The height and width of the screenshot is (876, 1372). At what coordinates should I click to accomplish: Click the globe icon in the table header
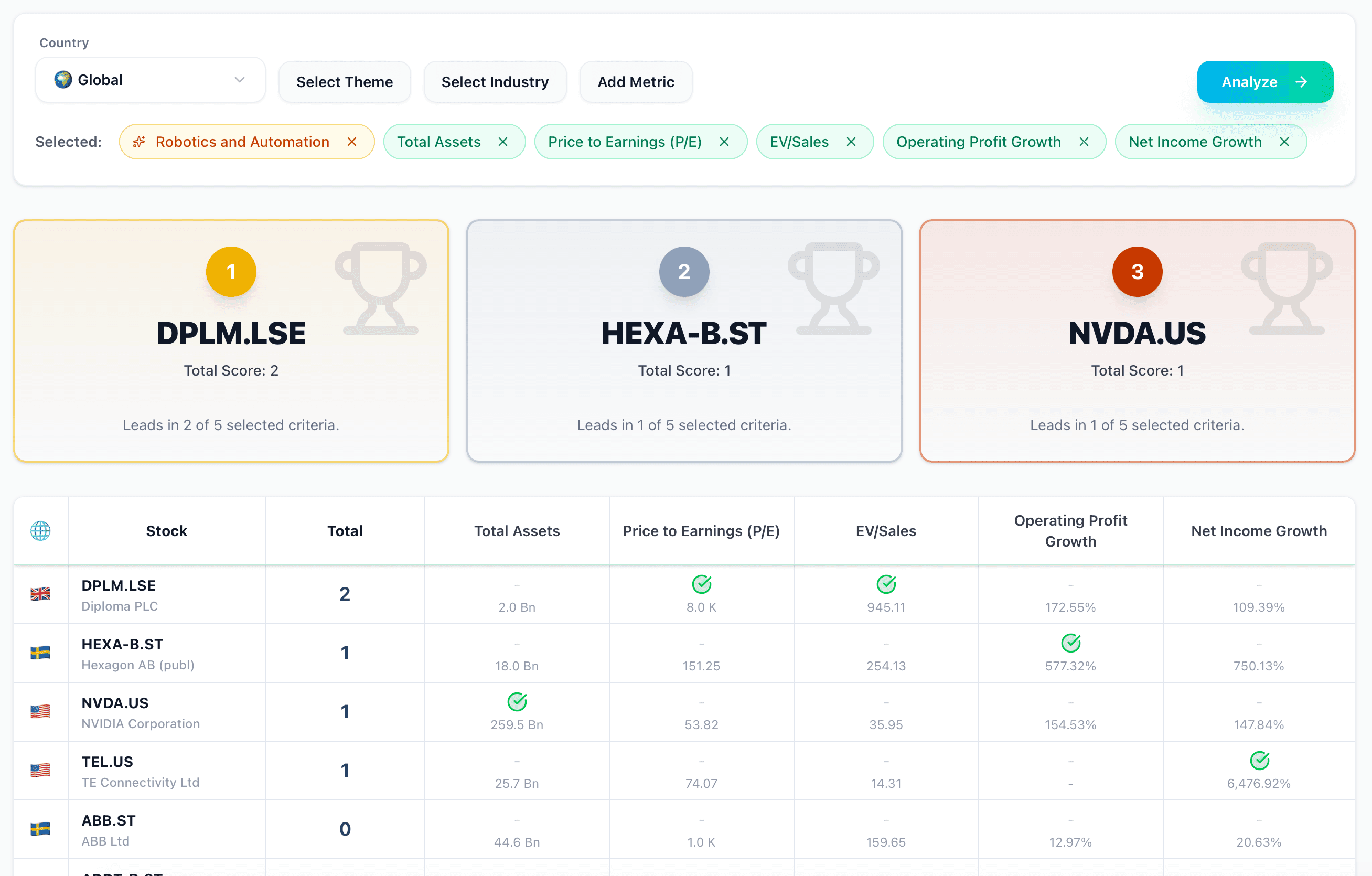tap(40, 531)
